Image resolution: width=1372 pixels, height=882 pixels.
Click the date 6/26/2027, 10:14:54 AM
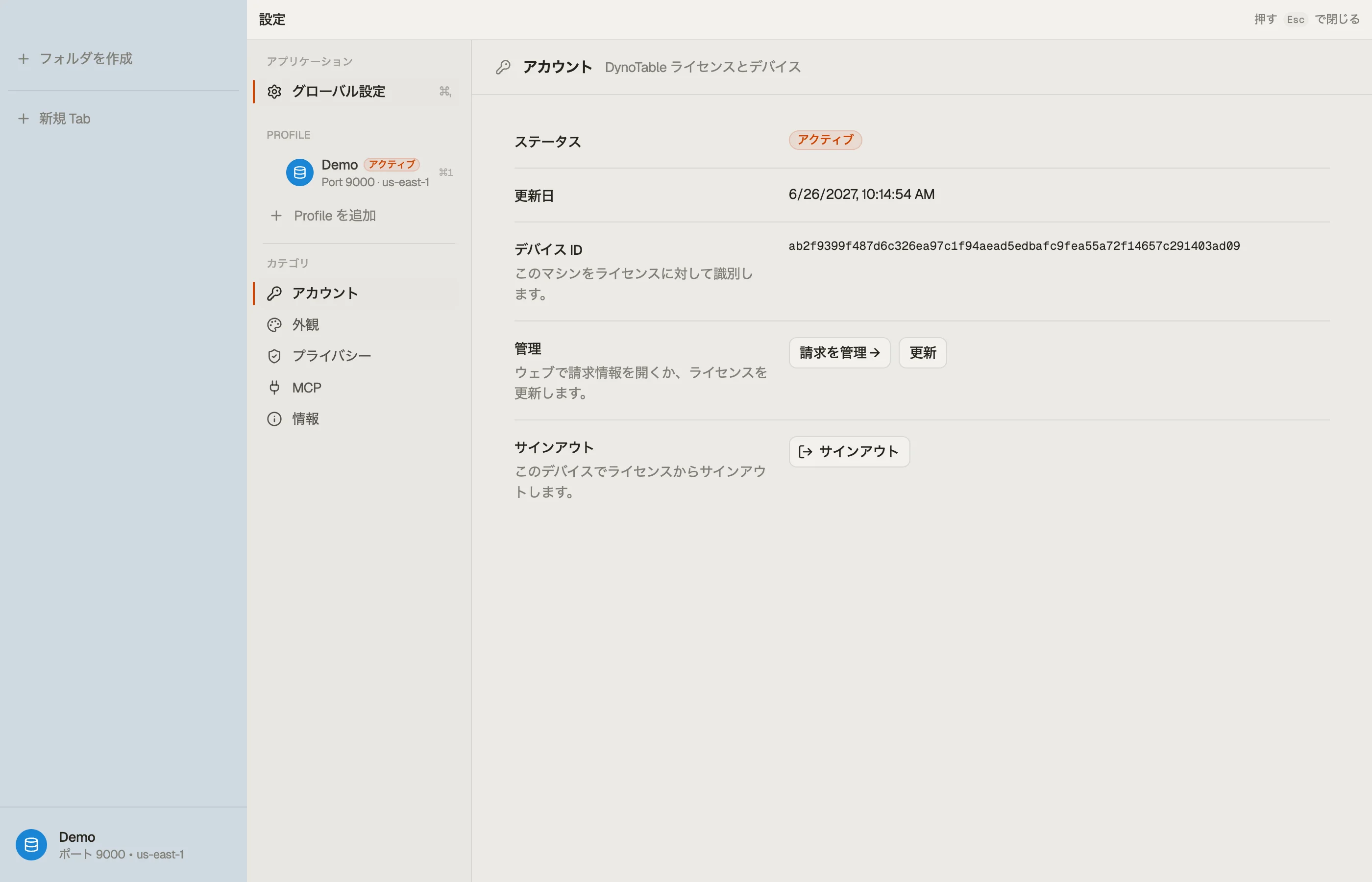[861, 195]
